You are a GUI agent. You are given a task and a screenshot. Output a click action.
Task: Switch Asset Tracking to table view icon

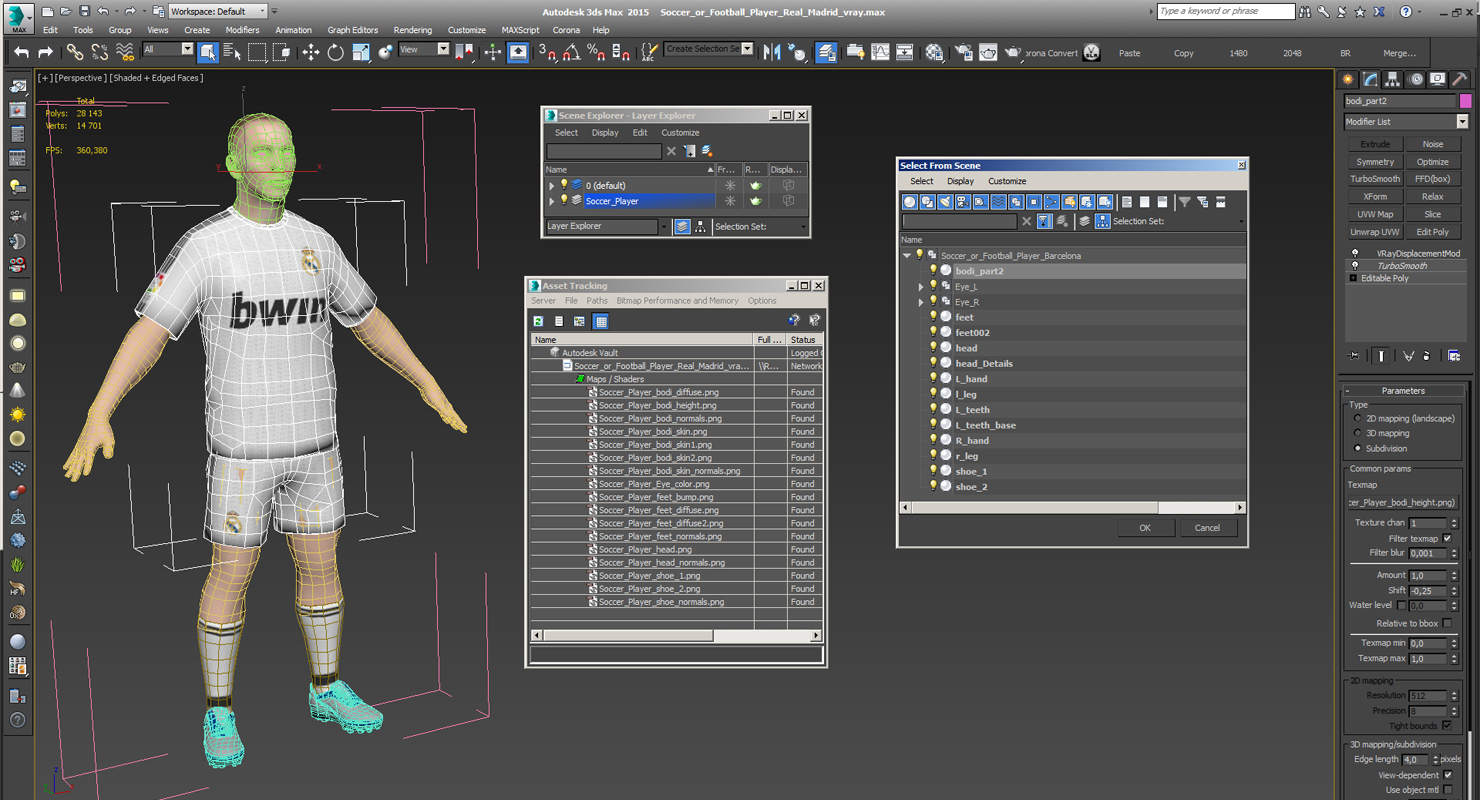click(x=600, y=321)
